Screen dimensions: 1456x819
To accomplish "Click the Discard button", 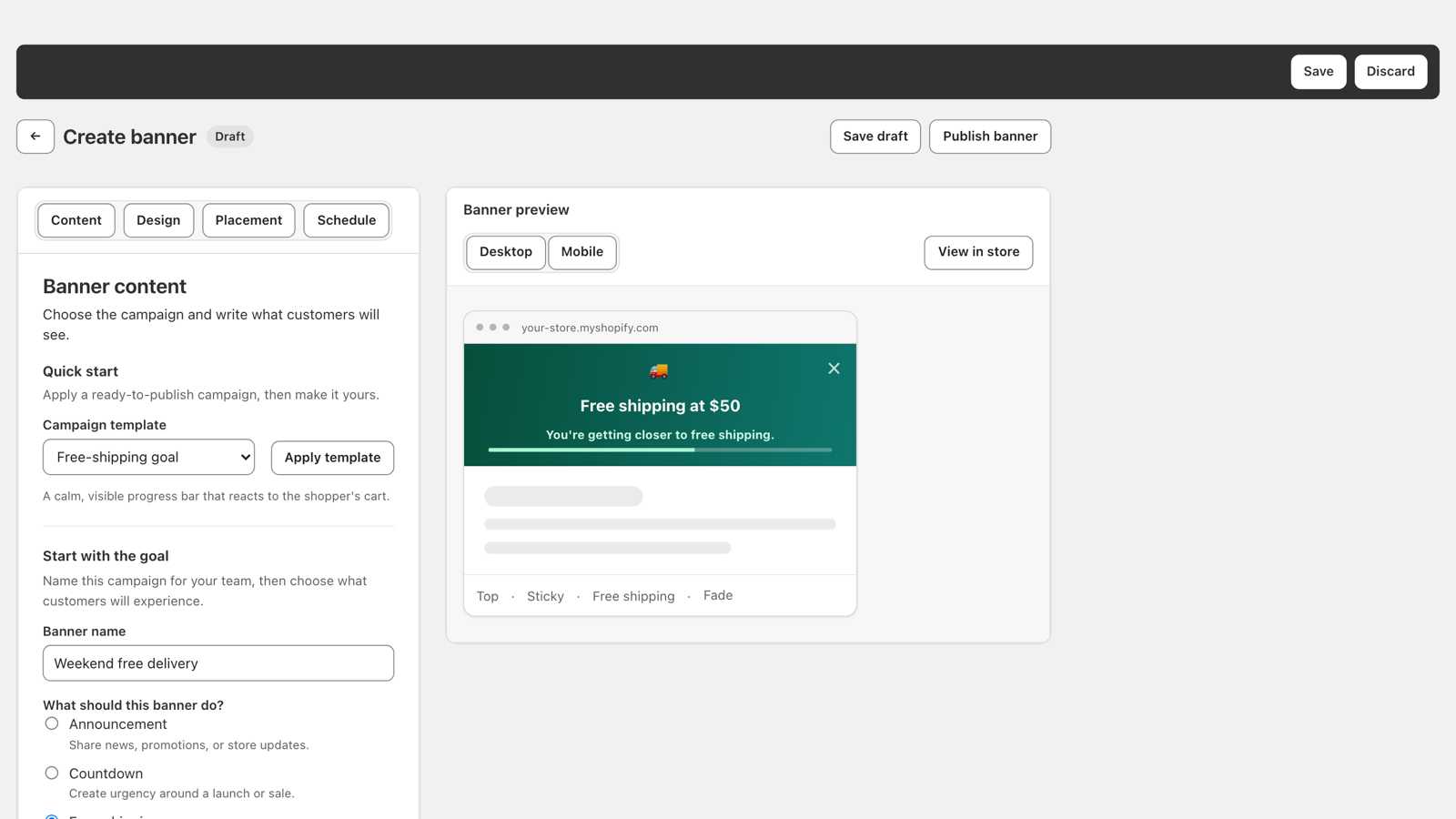I will [x=1390, y=72].
